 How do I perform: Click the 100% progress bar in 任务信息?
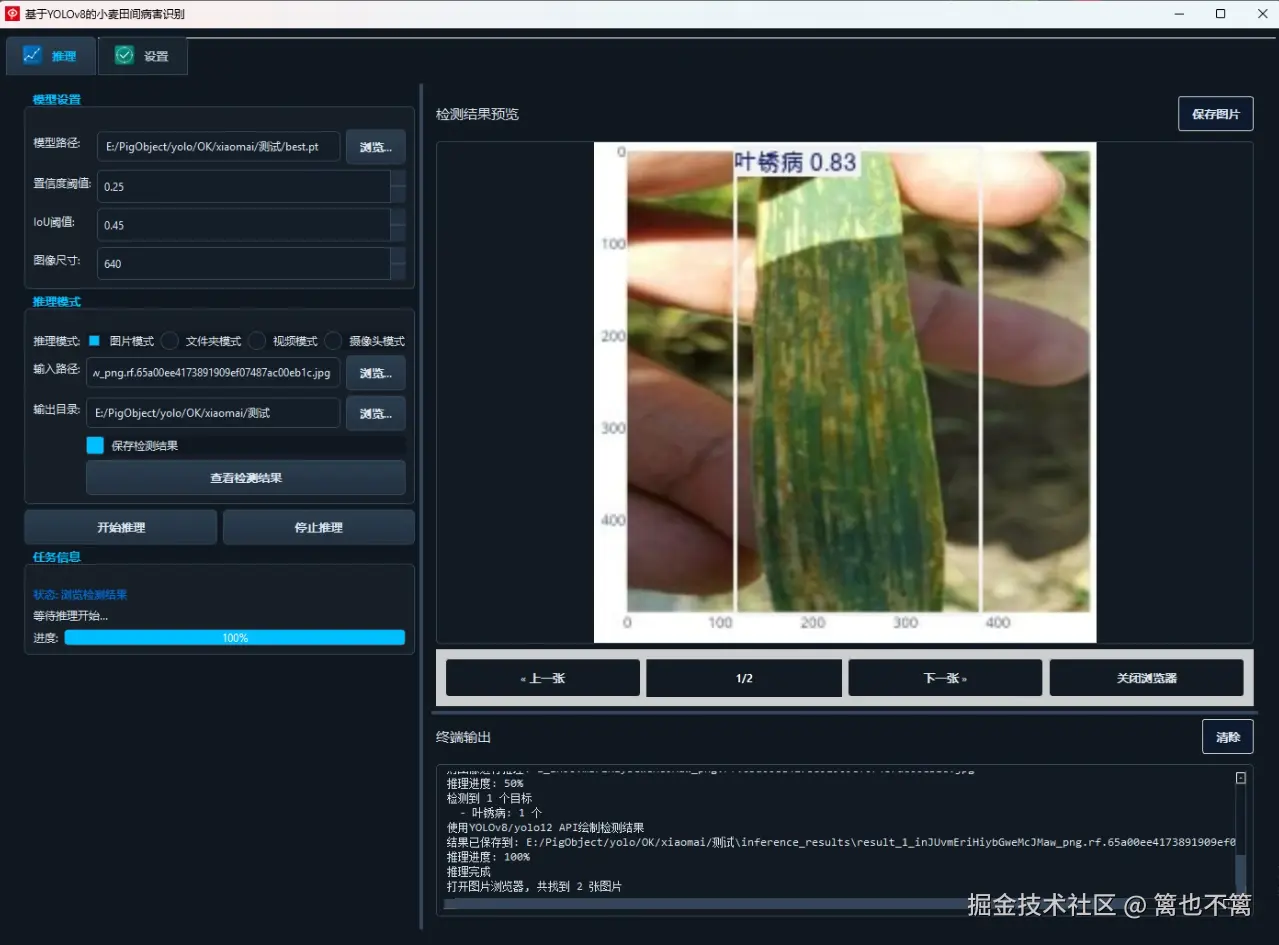coord(234,637)
